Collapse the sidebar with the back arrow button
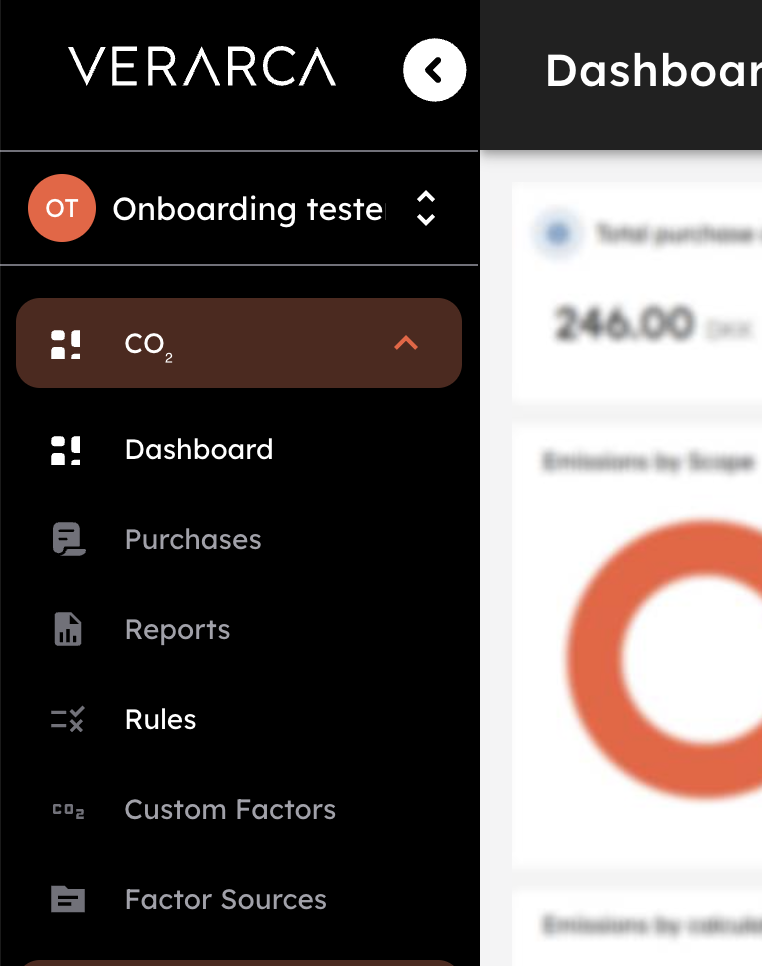Viewport: 762px width, 966px height. [434, 70]
